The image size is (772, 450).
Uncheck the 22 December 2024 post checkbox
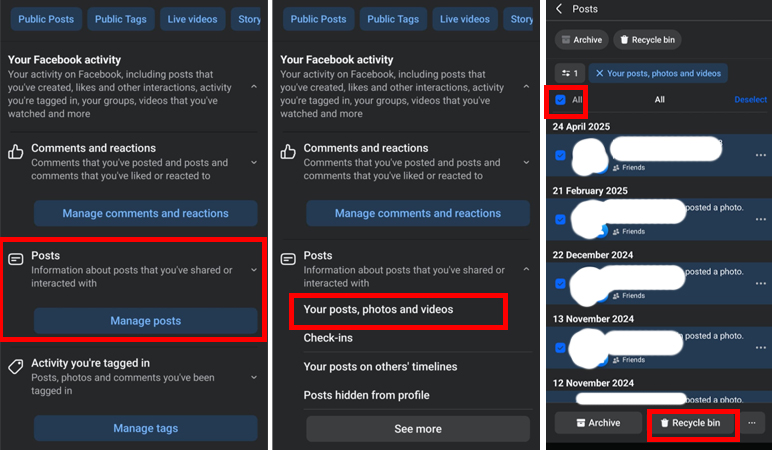[560, 284]
